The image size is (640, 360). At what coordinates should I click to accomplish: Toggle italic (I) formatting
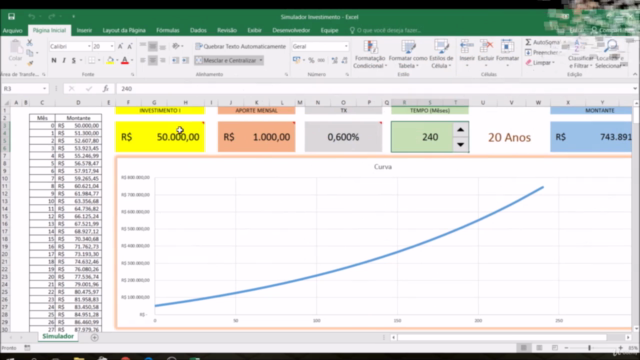pyautogui.click(x=64, y=60)
